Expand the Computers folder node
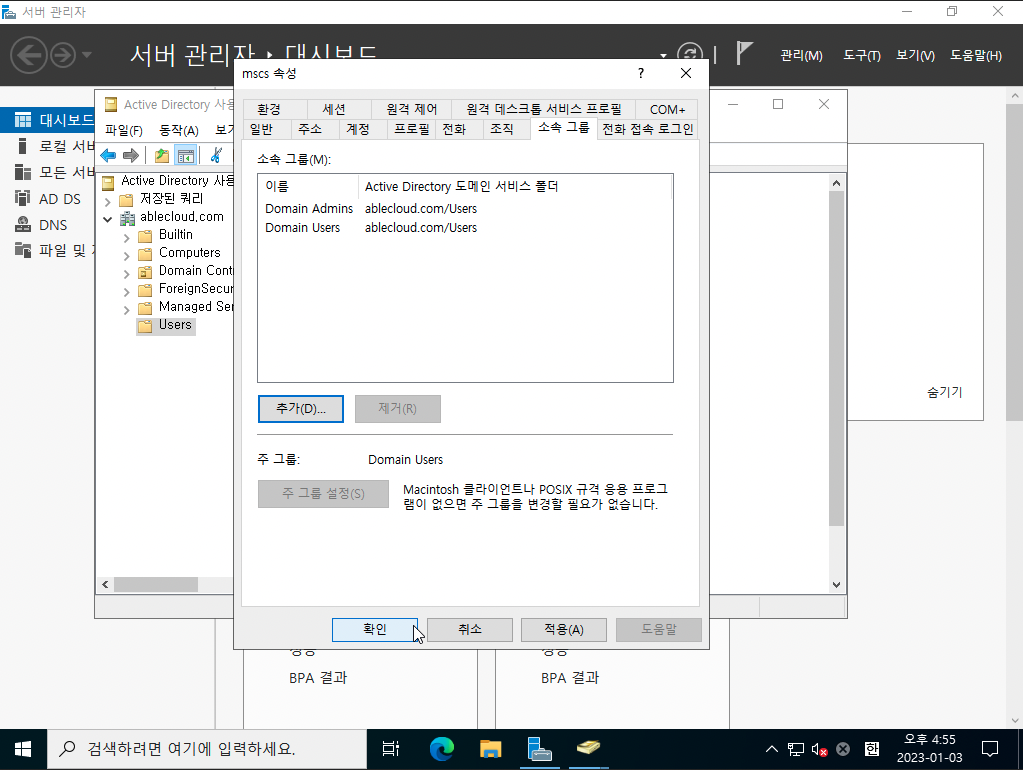The image size is (1023, 770). (x=127, y=256)
